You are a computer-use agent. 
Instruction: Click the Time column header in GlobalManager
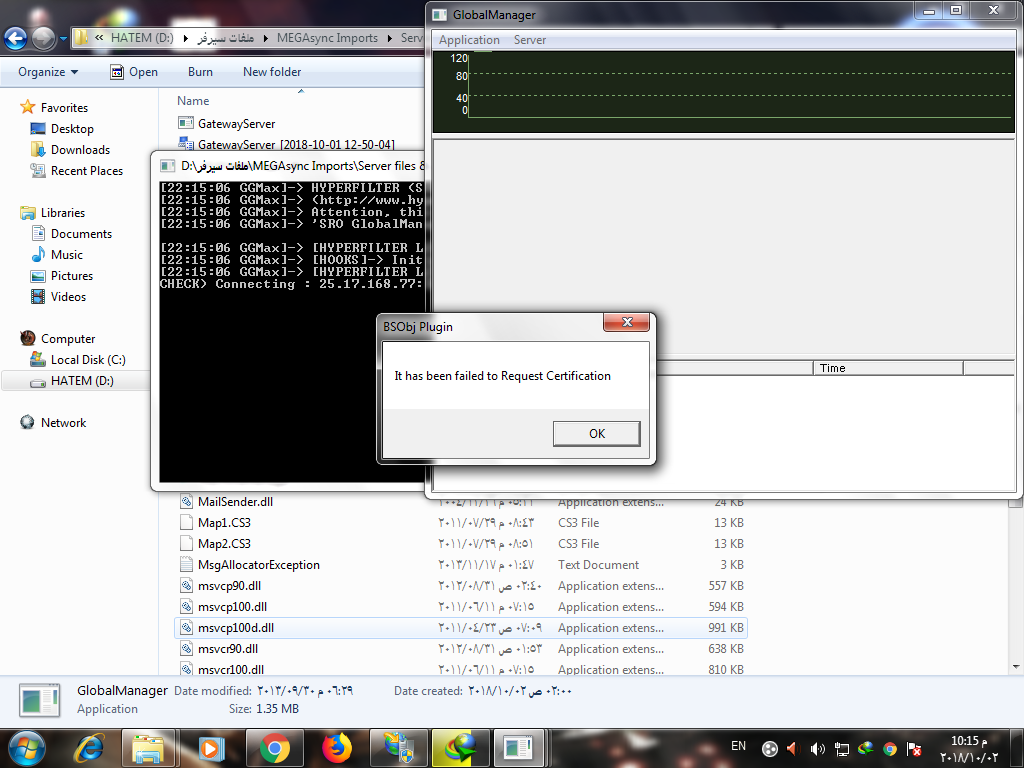[888, 368]
